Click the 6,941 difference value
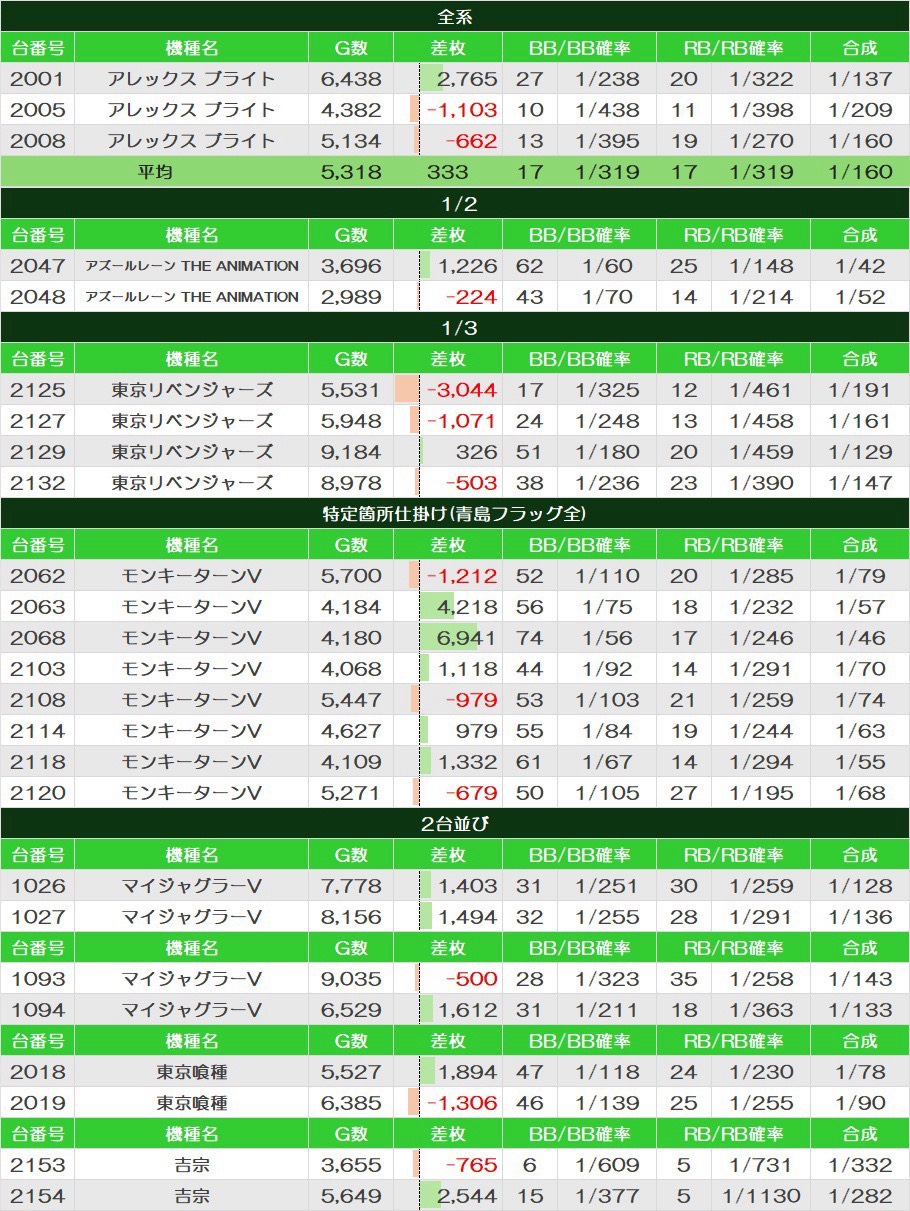This screenshot has width=910, height=1211. (467, 637)
